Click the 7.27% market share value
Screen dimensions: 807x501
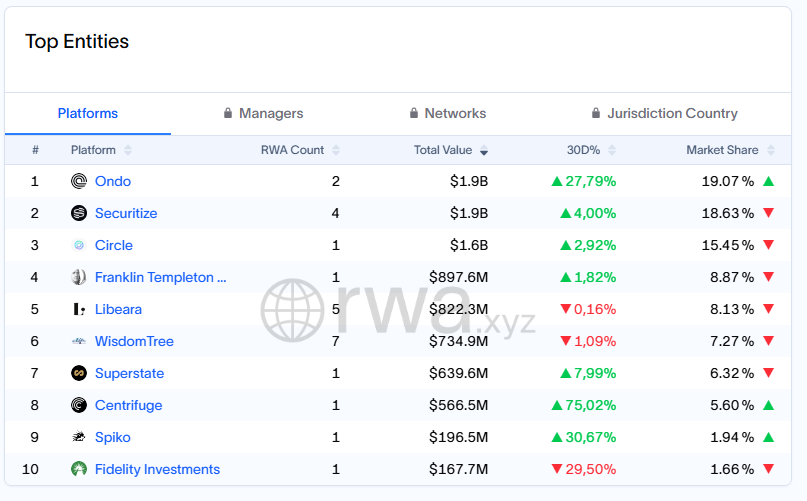point(732,341)
